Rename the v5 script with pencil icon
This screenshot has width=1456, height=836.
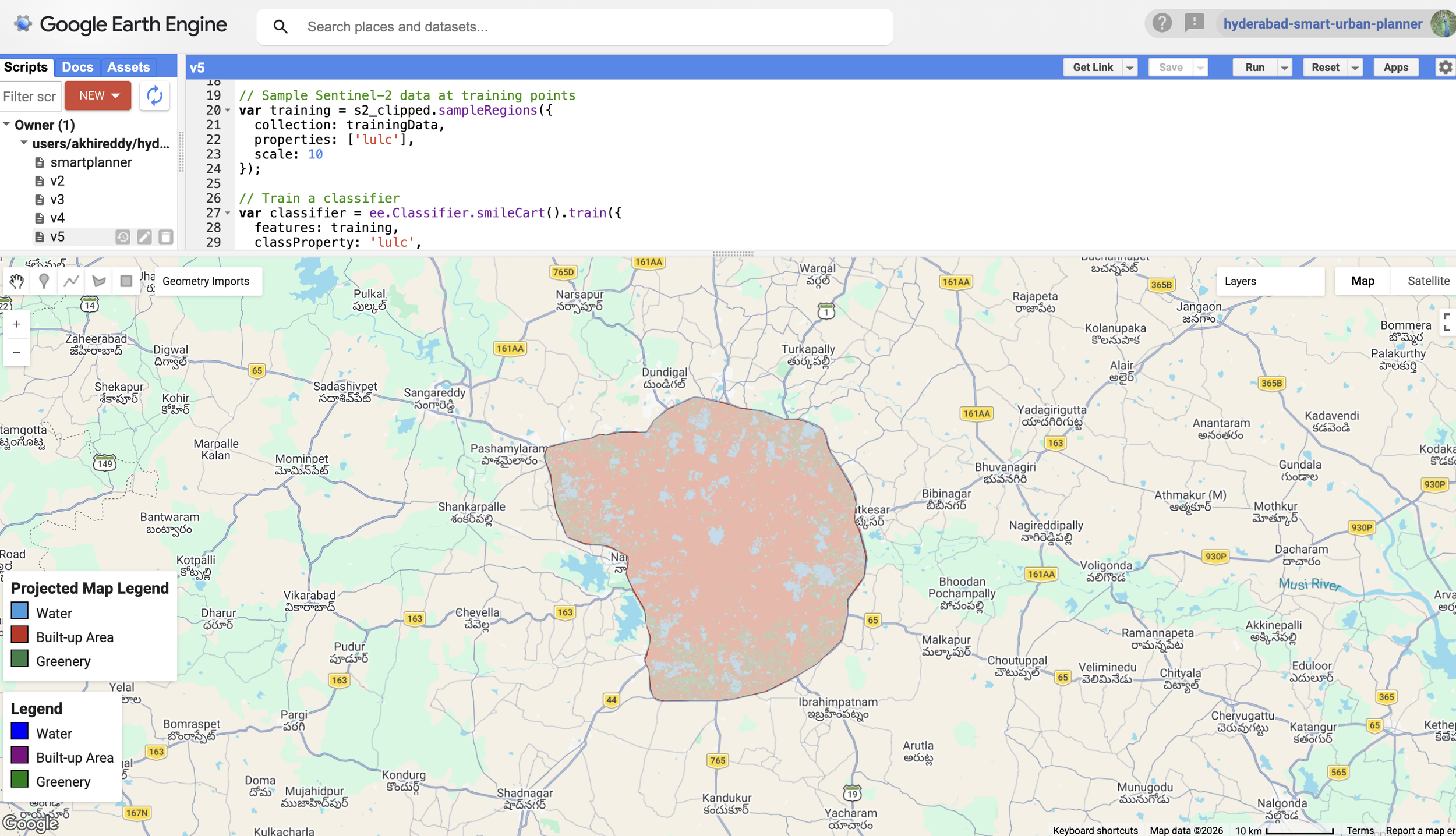(144, 237)
